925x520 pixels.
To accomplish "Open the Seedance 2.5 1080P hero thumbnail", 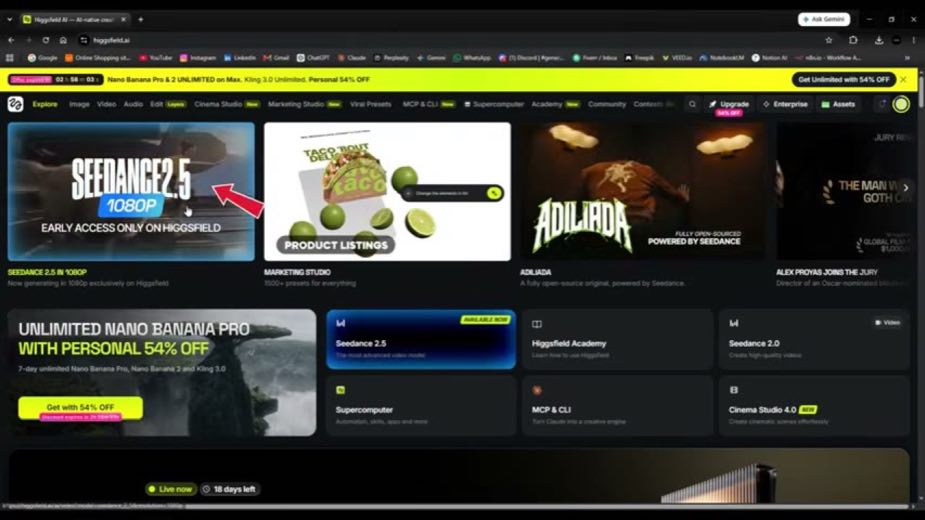I will click(x=131, y=191).
